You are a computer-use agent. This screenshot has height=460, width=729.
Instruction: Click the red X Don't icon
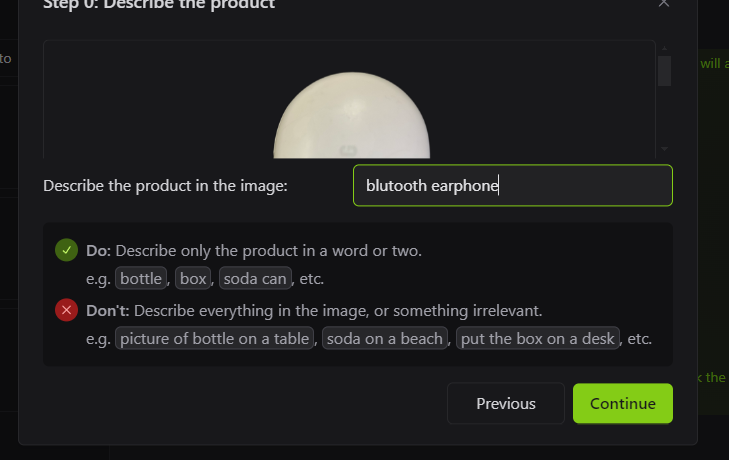point(66,310)
